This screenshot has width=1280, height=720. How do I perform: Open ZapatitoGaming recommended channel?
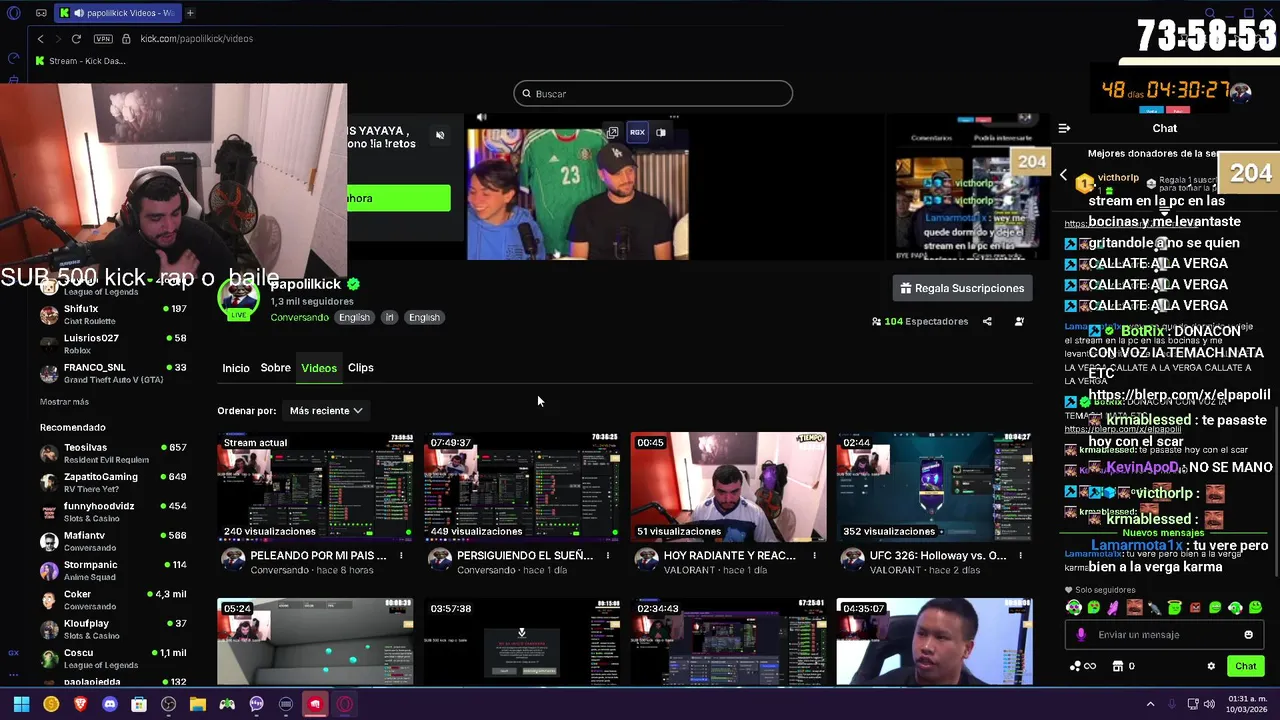[x=113, y=482]
